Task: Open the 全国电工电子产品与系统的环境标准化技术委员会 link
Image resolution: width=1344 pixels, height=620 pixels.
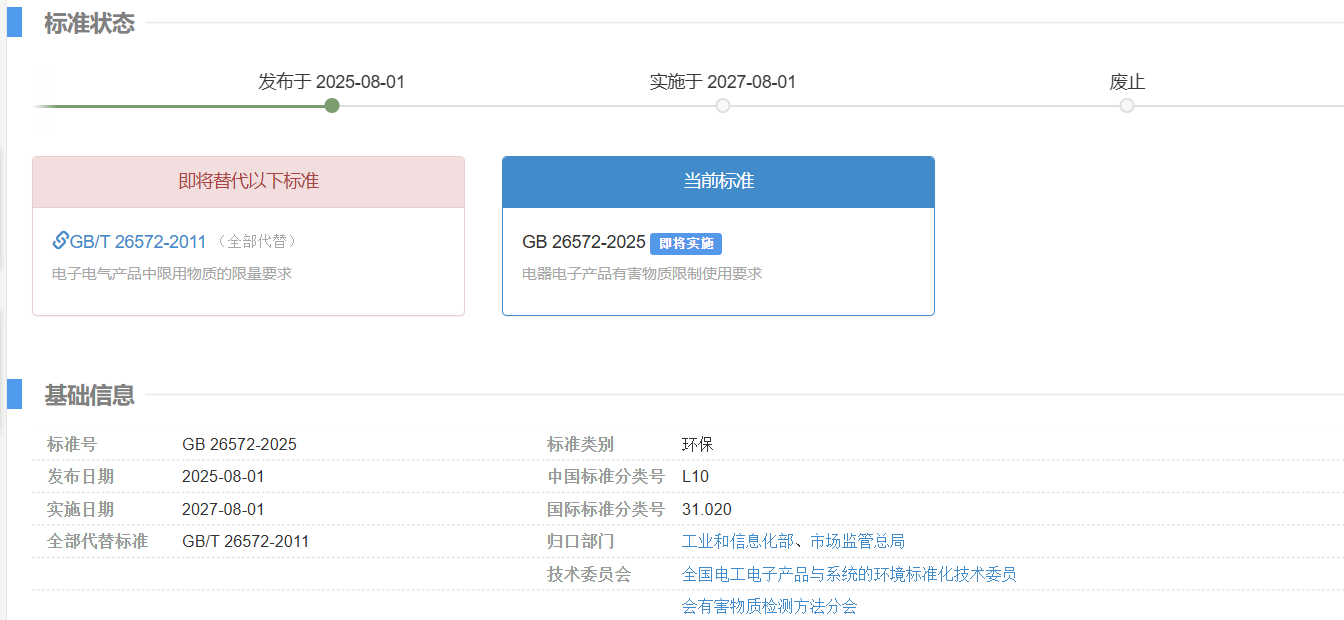Action: [849, 574]
